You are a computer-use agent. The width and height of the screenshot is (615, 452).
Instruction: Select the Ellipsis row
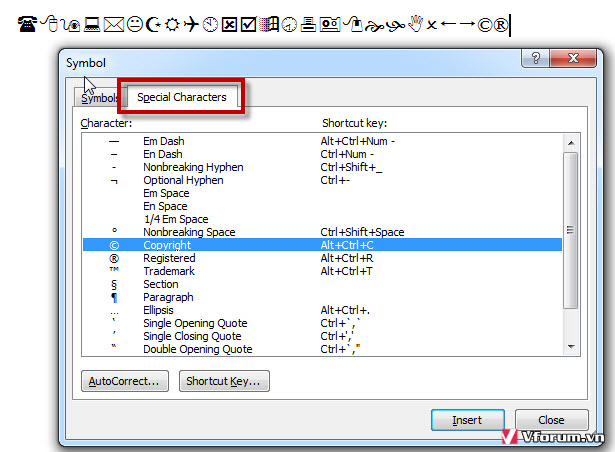click(322, 310)
